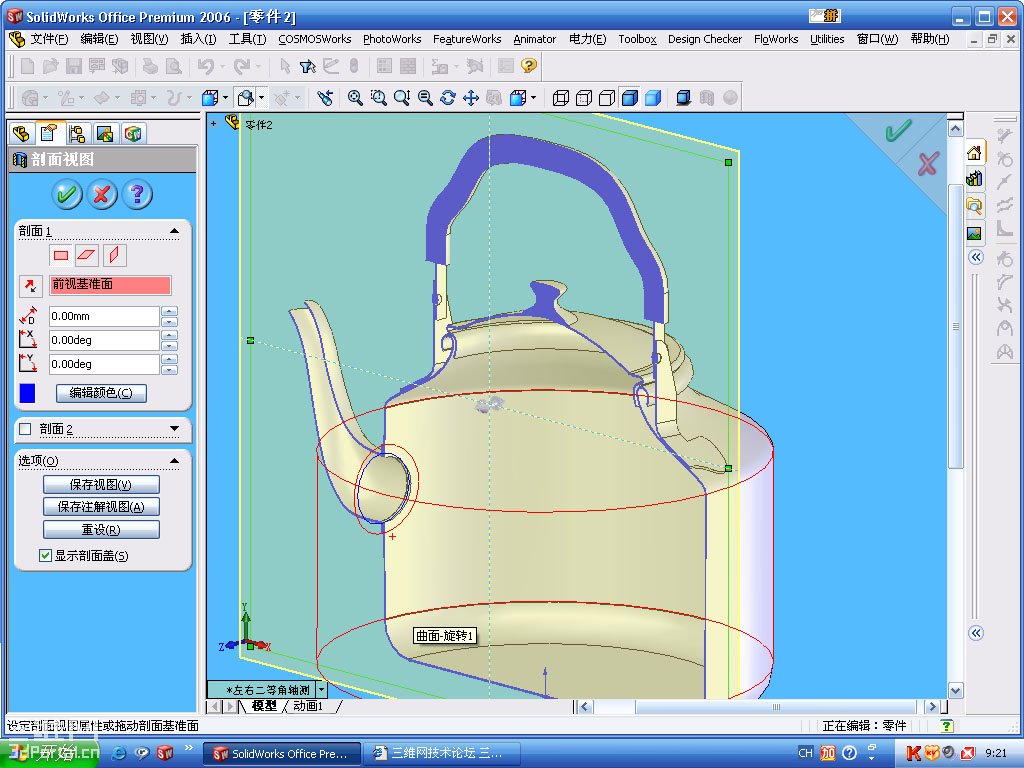The height and width of the screenshot is (768, 1024).
Task: Select shaded with edges display mode
Action: pos(630,98)
